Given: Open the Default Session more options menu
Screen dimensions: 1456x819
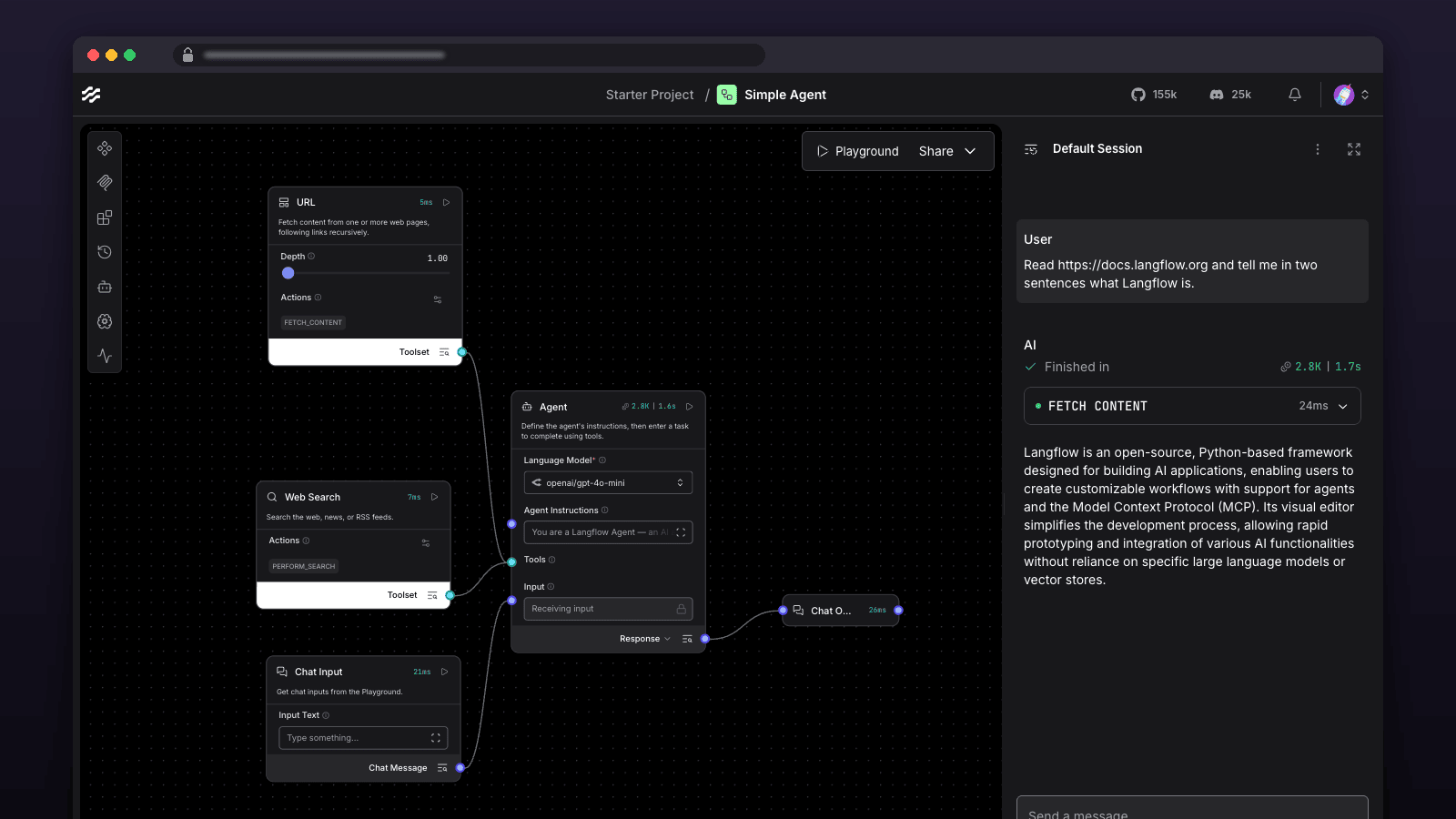Looking at the screenshot, I should (x=1318, y=149).
